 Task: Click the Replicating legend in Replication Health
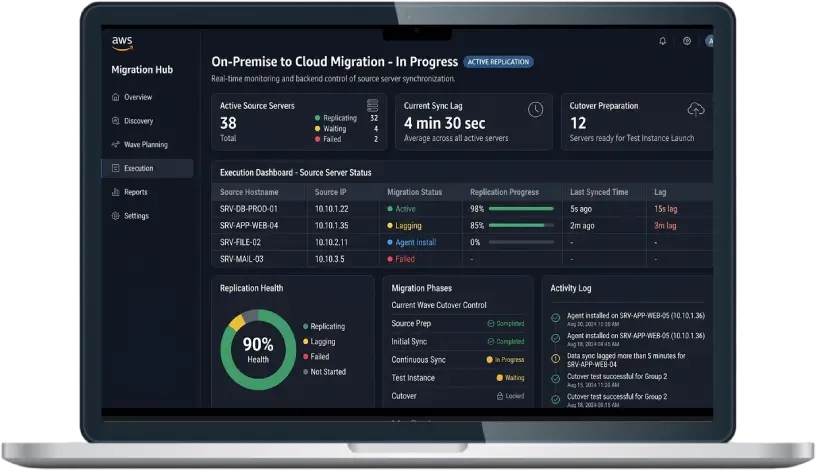(324, 326)
